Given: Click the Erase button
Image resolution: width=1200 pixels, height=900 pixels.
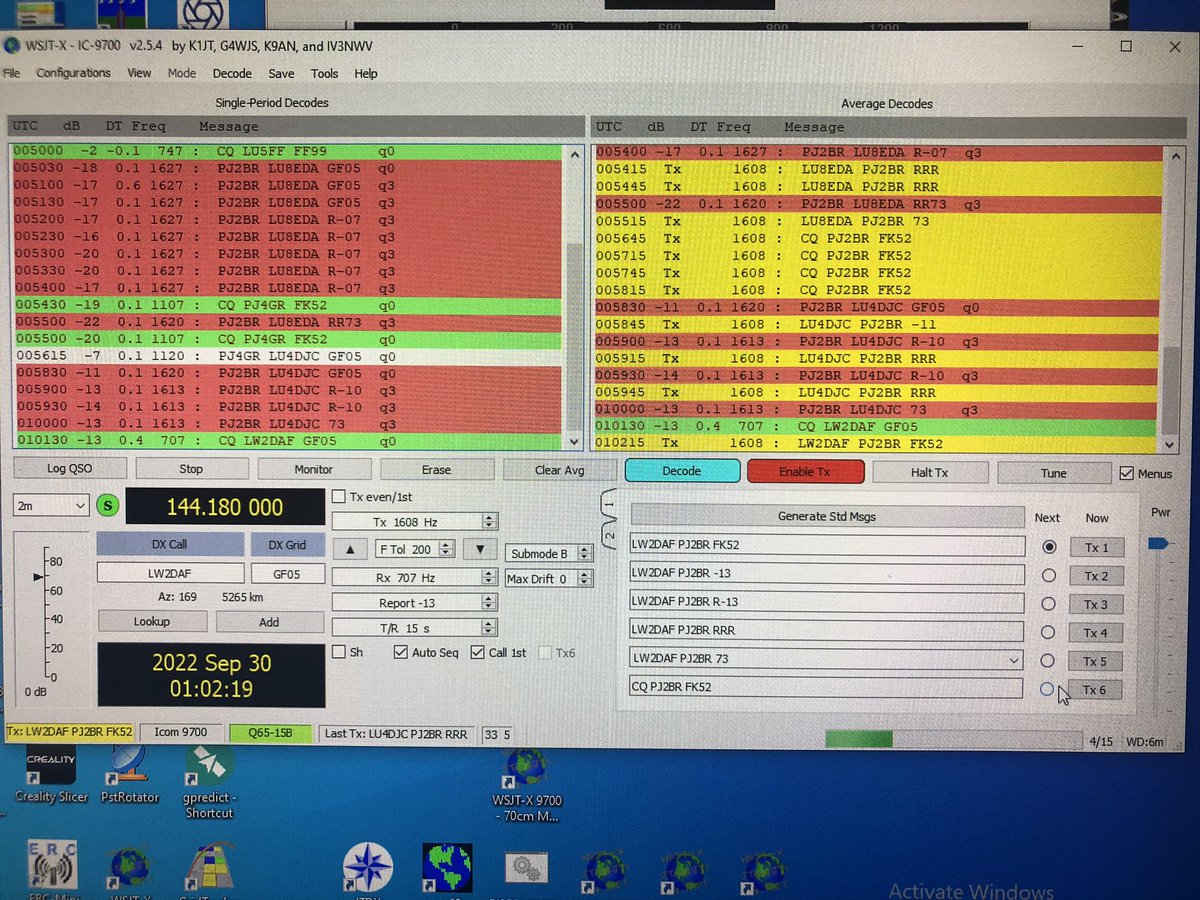Looking at the screenshot, I should coord(436,469).
